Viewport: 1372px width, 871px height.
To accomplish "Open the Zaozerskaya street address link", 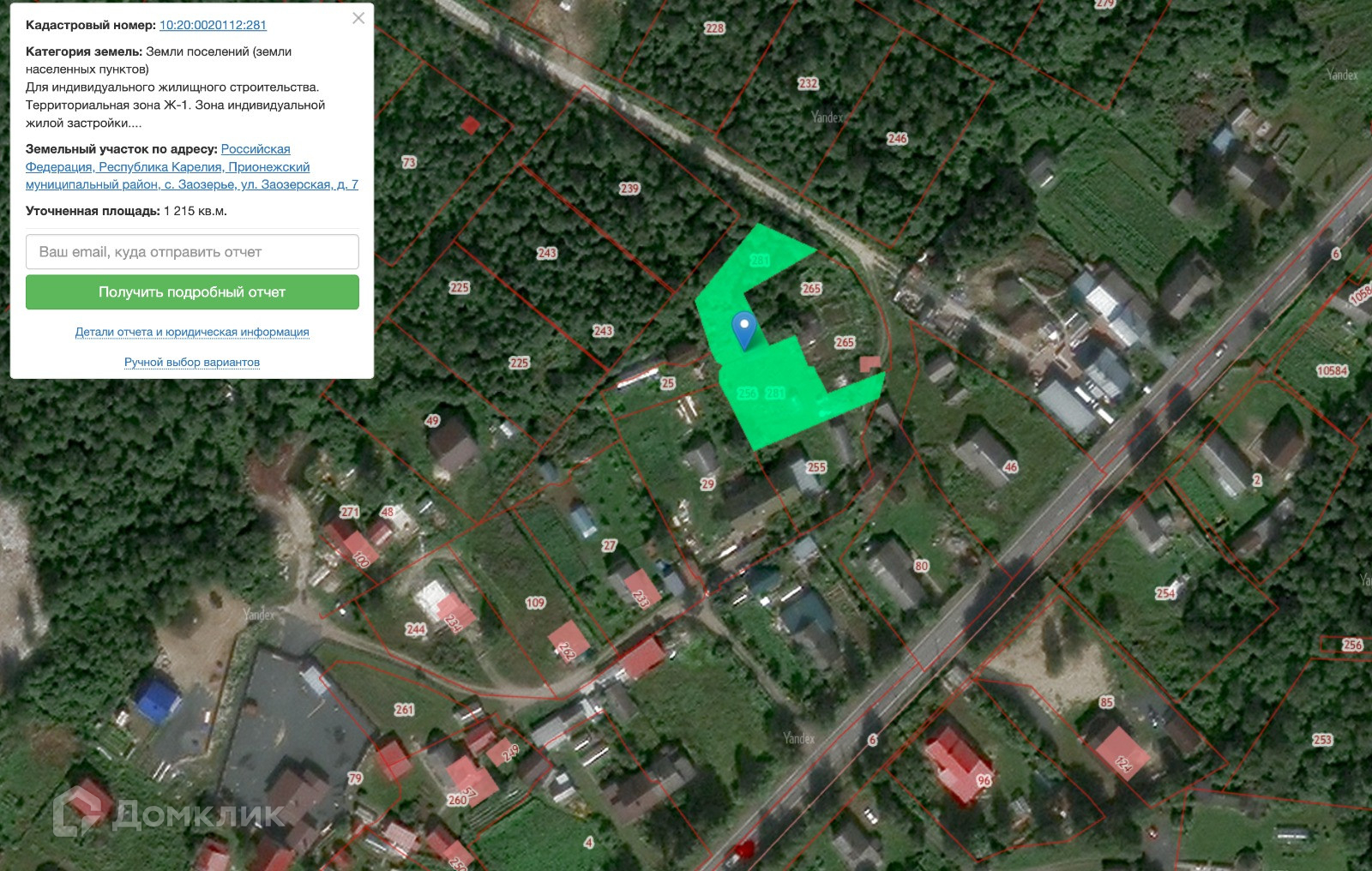I will 192,166.
